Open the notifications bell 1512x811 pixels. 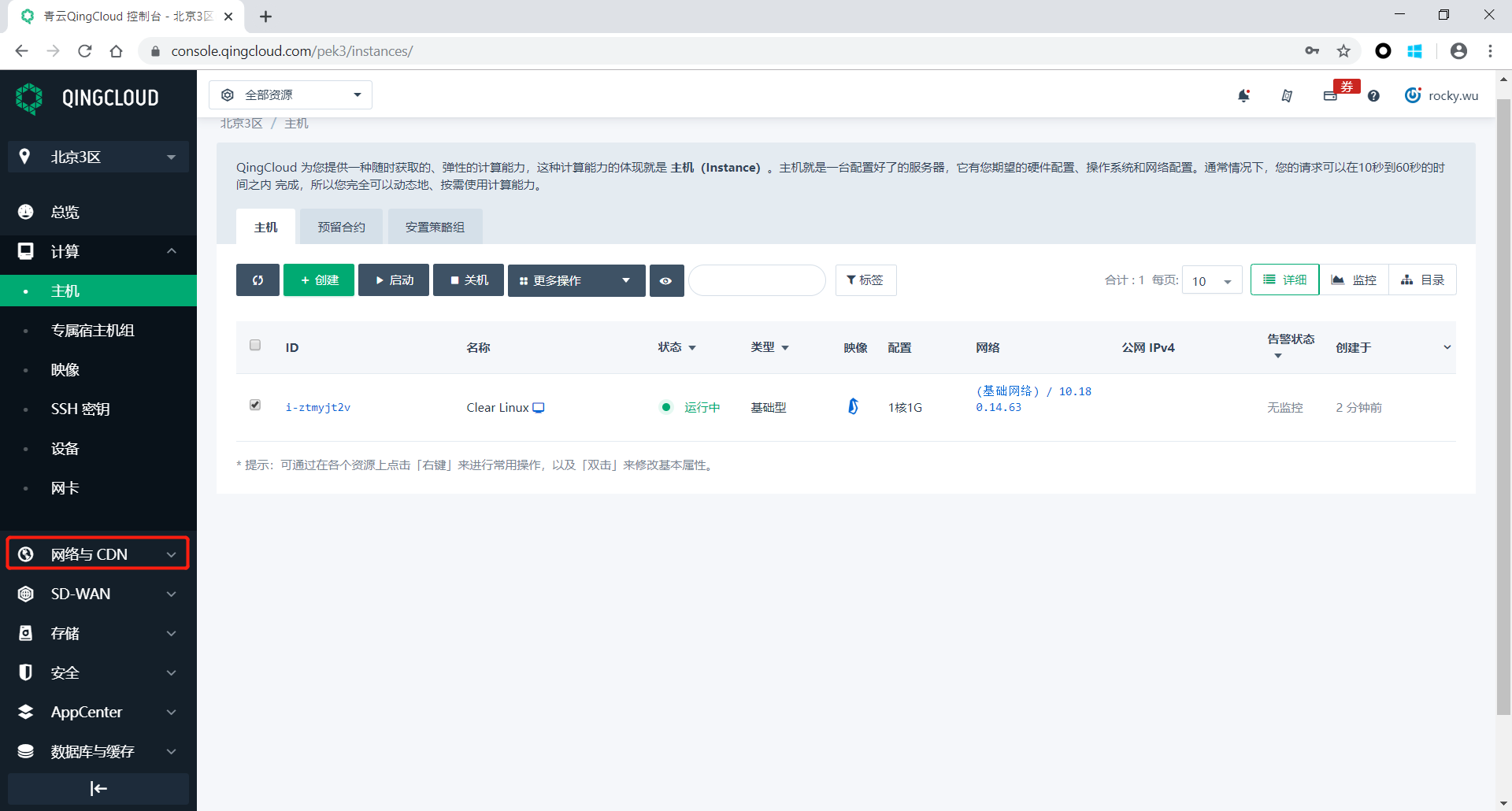(x=1244, y=95)
